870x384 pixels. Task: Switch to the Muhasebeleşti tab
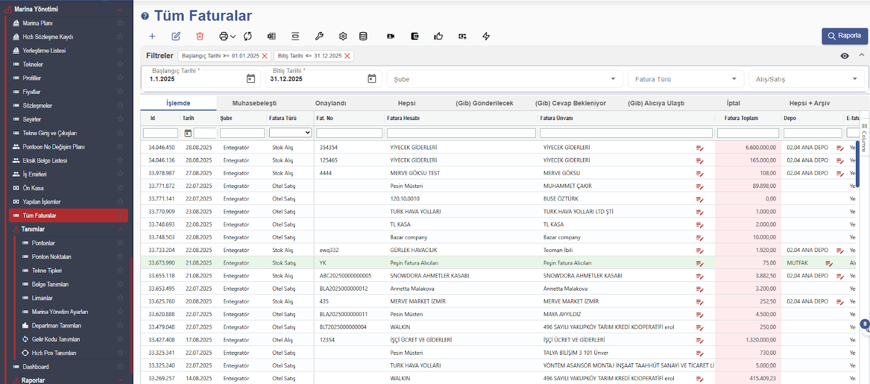pos(254,104)
